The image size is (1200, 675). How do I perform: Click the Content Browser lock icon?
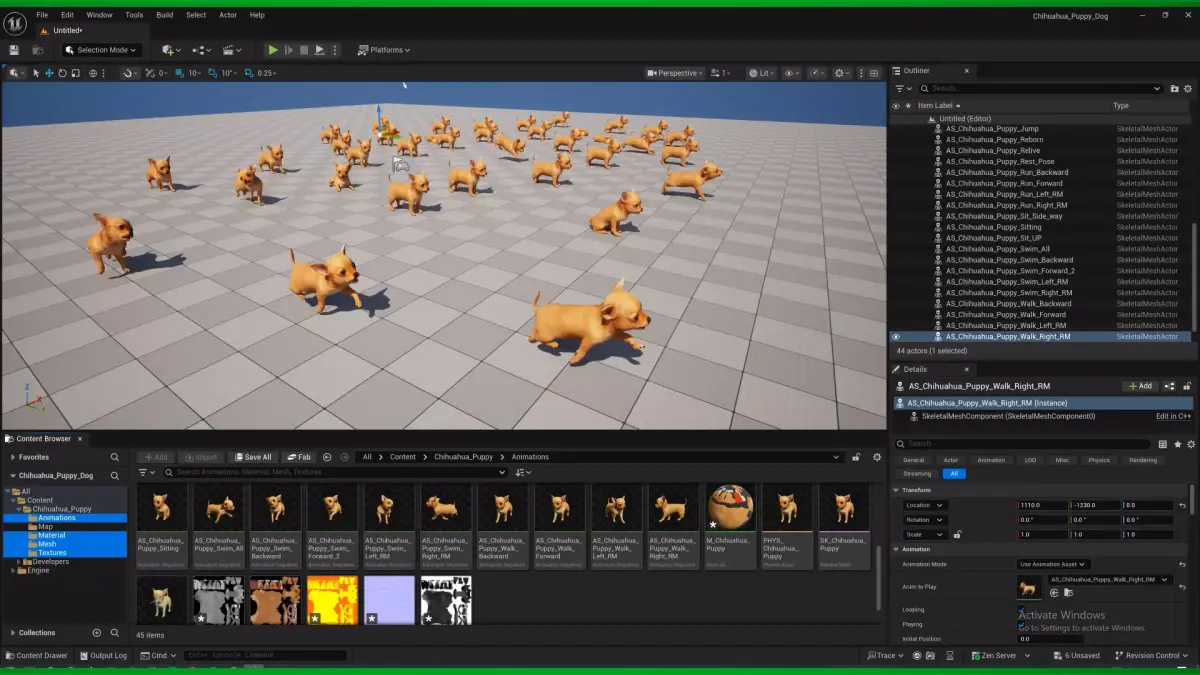coord(856,457)
